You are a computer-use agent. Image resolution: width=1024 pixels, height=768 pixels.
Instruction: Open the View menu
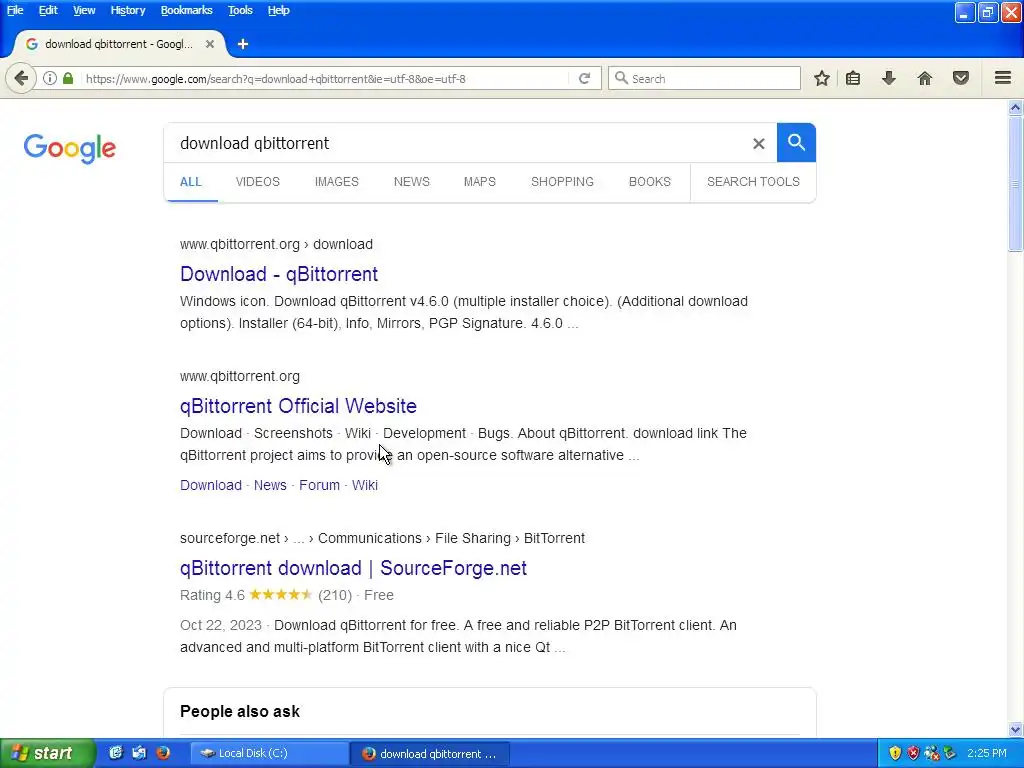tap(84, 10)
